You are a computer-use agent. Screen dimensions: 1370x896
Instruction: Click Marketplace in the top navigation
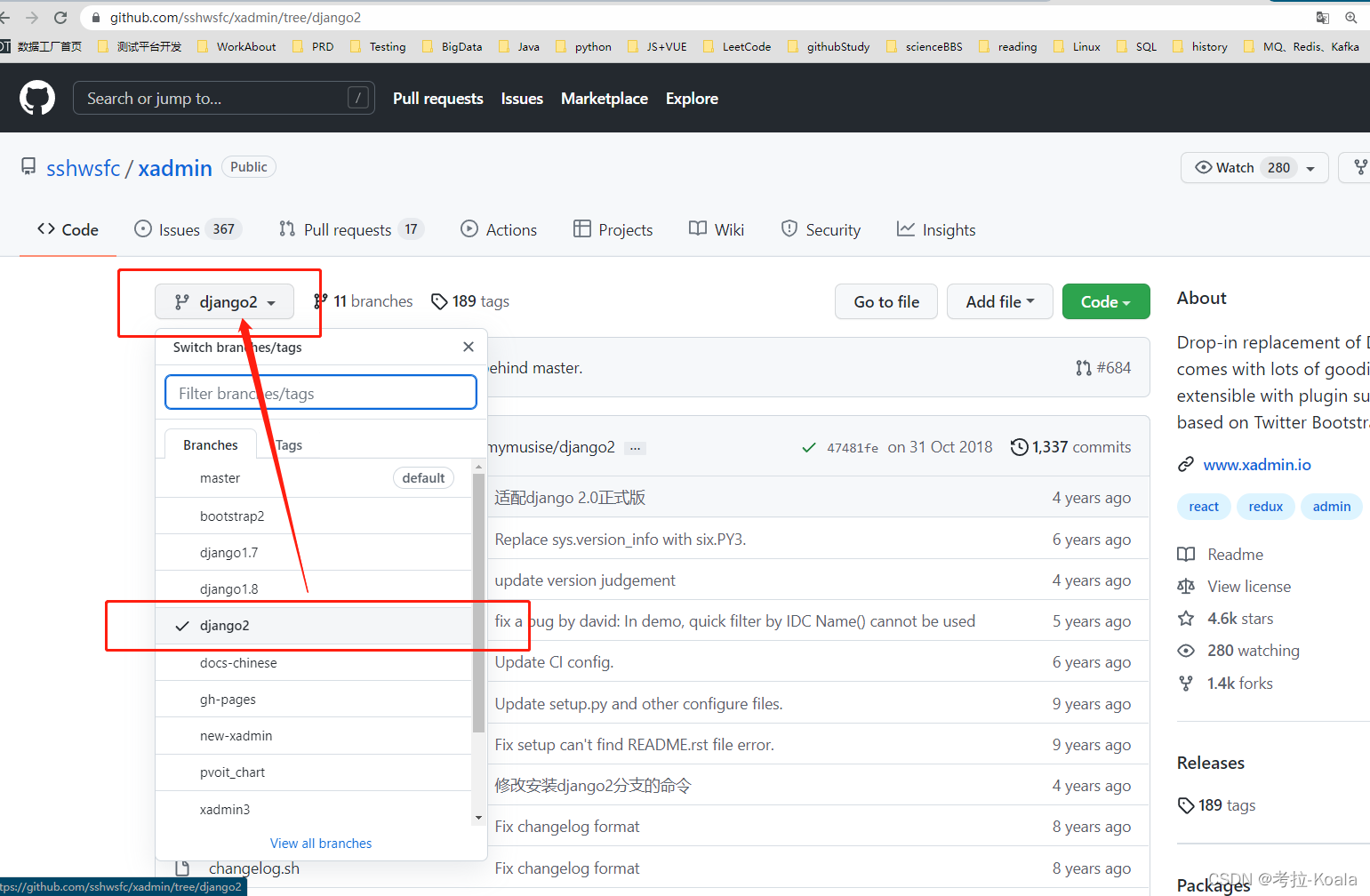pos(605,99)
